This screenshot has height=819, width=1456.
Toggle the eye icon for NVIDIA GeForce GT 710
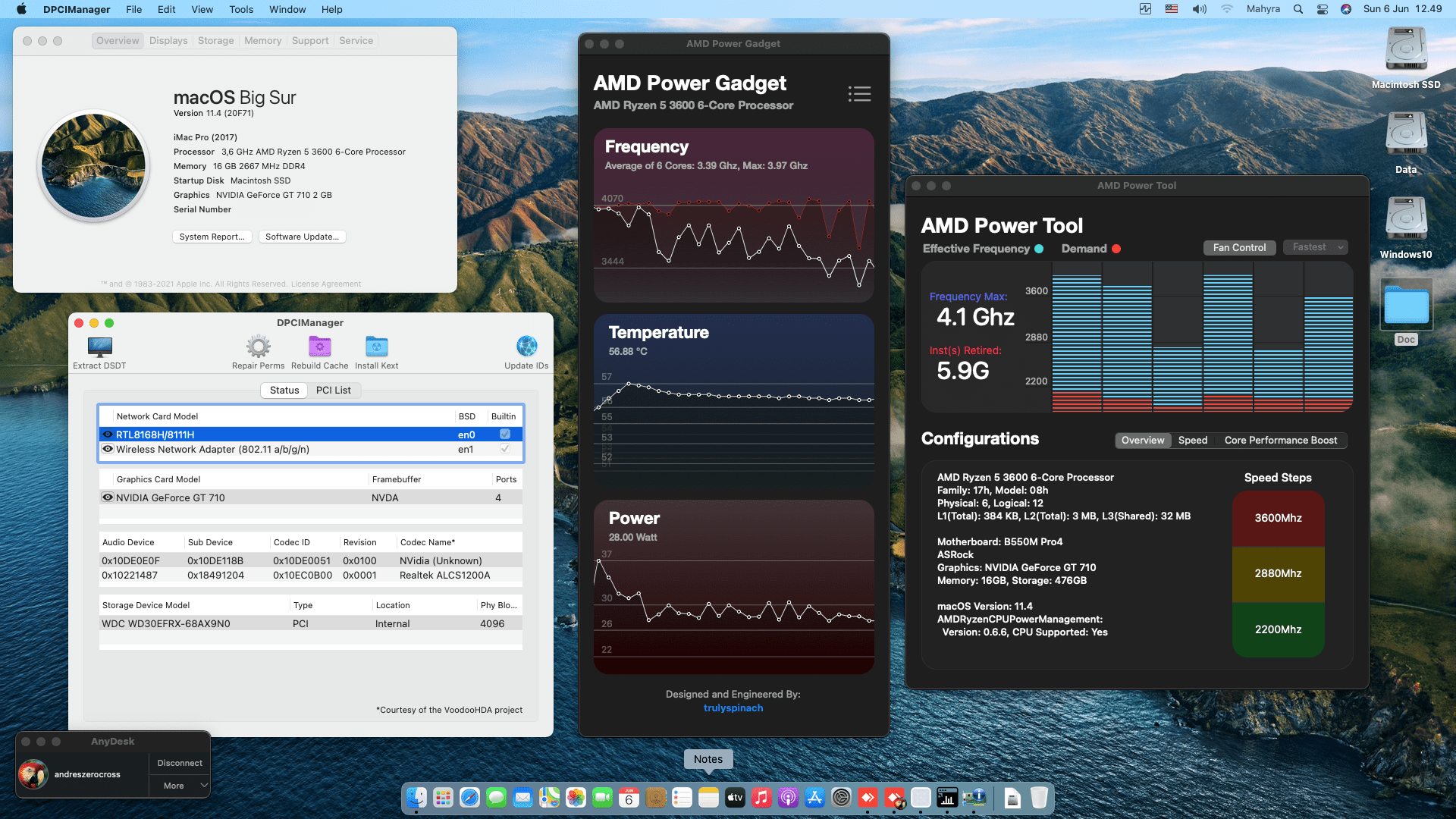click(108, 497)
